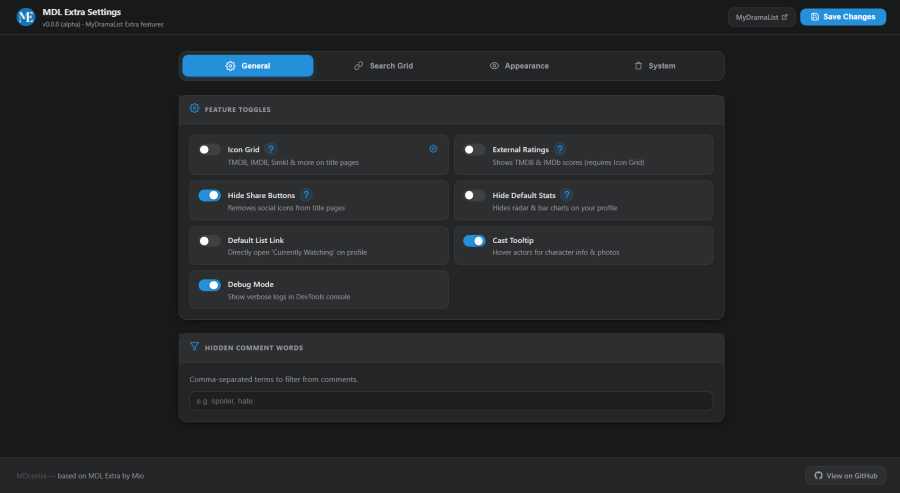Focus the hidden comment words input field
The image size is (900, 493).
pos(451,401)
